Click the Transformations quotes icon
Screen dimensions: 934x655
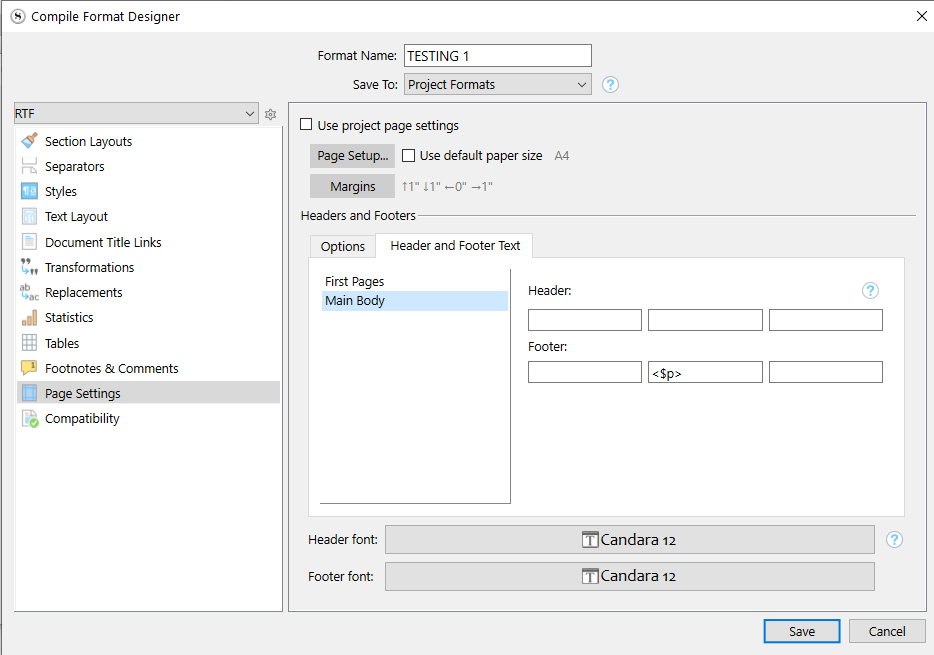click(x=29, y=267)
